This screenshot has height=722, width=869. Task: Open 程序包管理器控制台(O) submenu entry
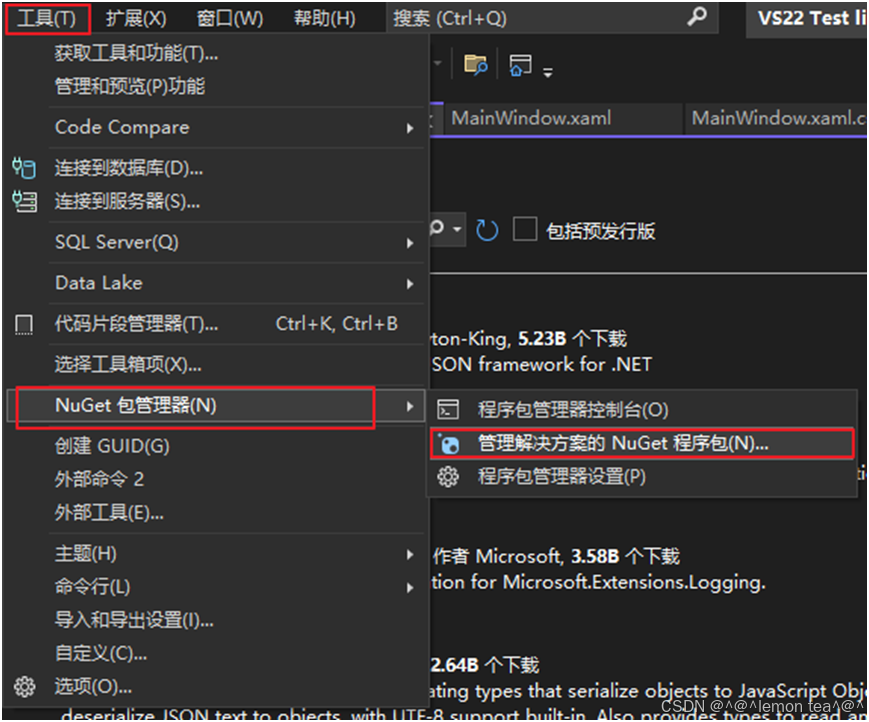[x=642, y=409]
